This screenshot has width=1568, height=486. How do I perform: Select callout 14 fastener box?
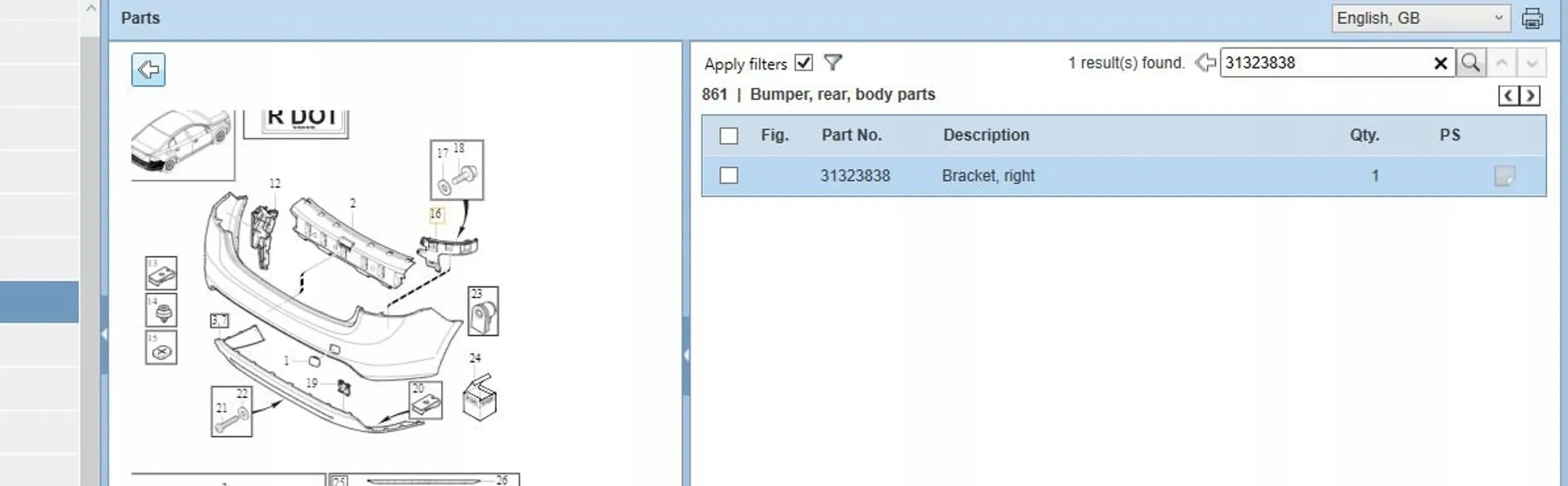[161, 310]
